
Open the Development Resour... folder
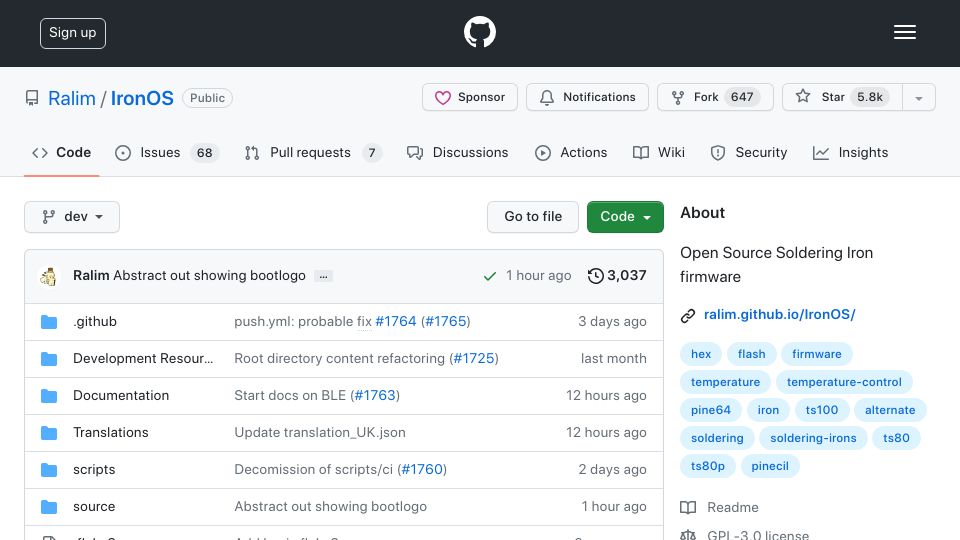pyautogui.click(x=143, y=358)
